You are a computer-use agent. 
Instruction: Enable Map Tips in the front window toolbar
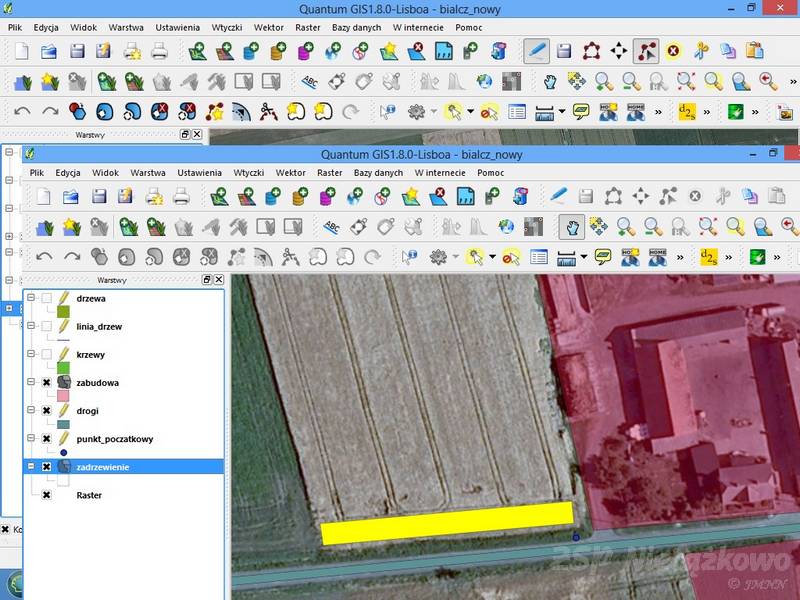[603, 257]
